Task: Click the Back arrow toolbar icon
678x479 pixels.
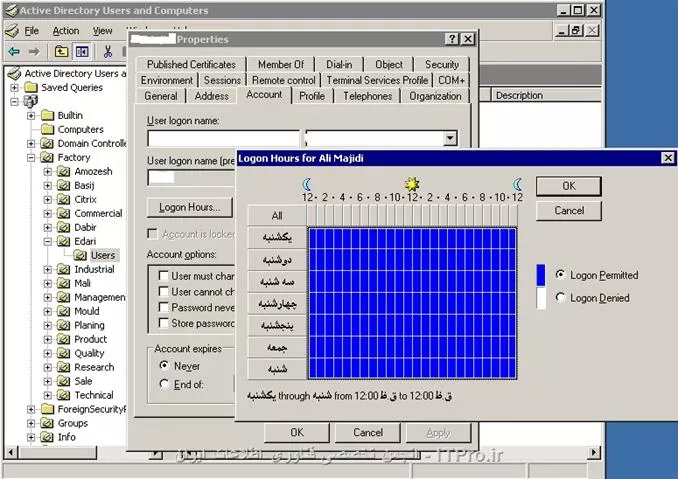Action: tap(14, 52)
